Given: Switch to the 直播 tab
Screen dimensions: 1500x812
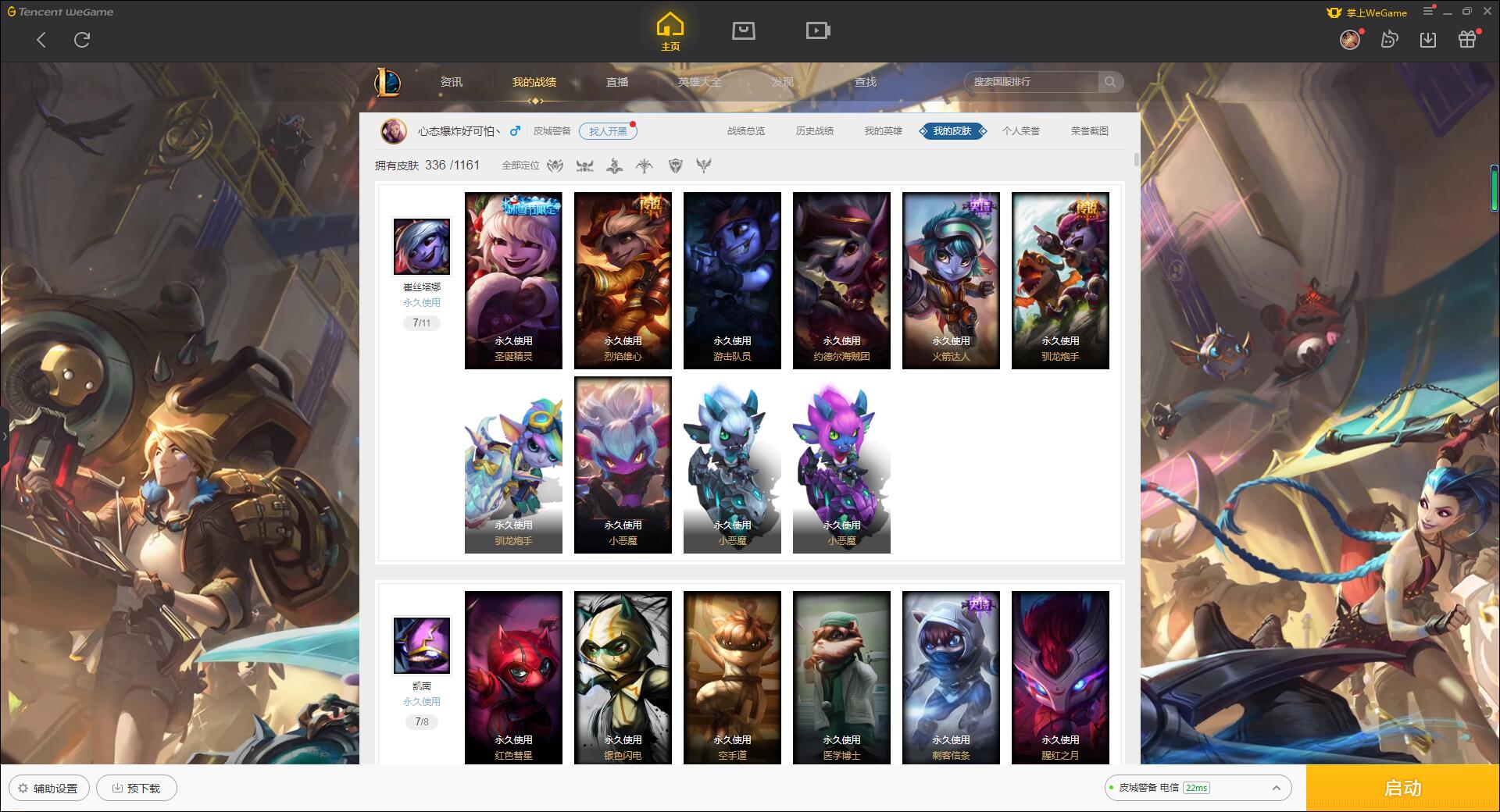Looking at the screenshot, I should click(617, 82).
